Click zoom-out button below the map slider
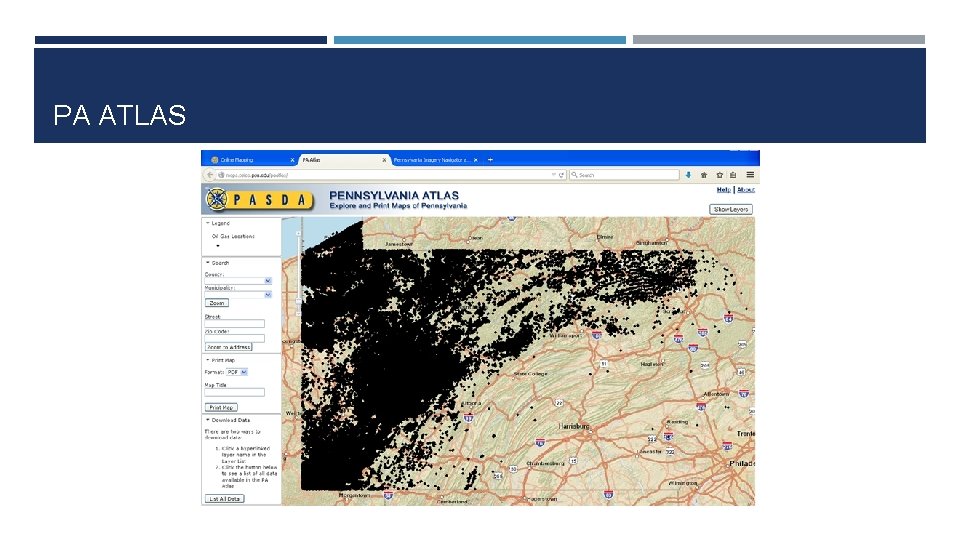This screenshot has width=960, height=540. 299,313
